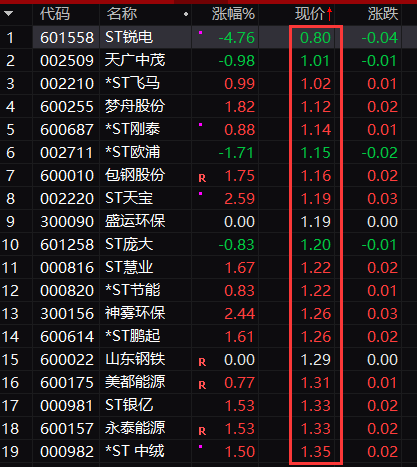Open the dropdown triangle in the header corner
This screenshot has height=467, width=417.
point(8,14)
